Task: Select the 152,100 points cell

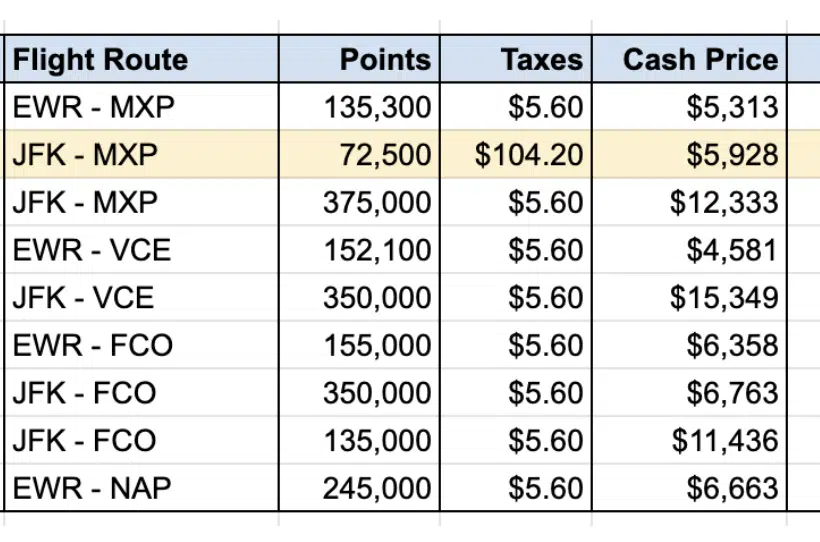Action: click(x=377, y=250)
